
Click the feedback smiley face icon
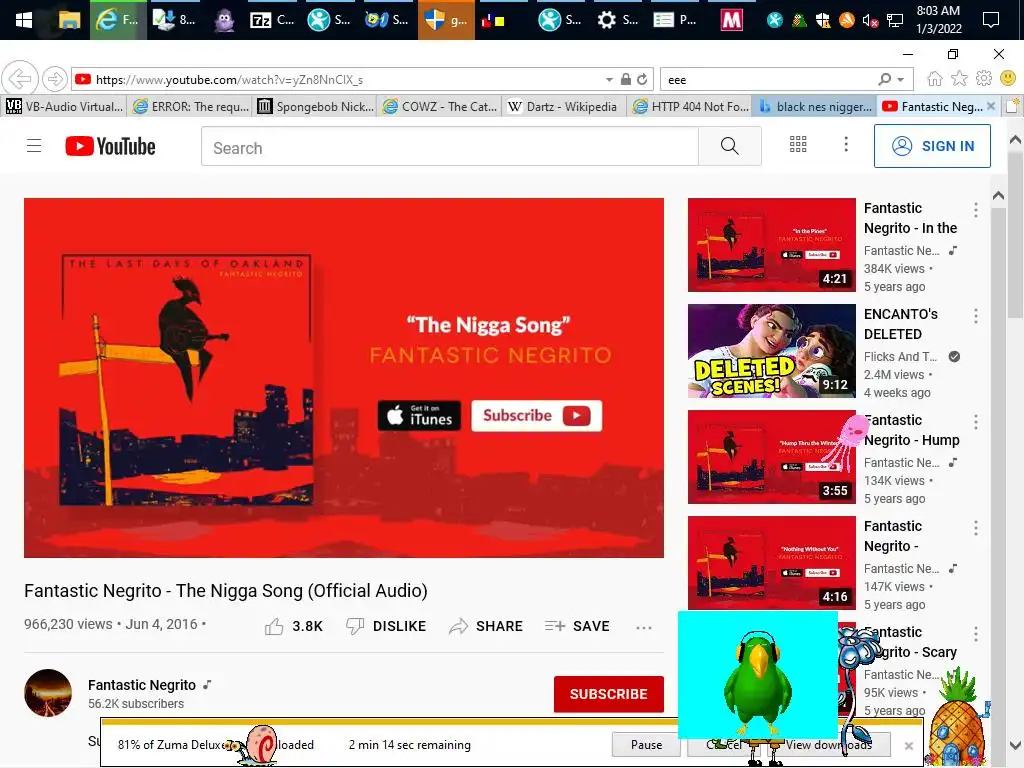pyautogui.click(x=1008, y=78)
